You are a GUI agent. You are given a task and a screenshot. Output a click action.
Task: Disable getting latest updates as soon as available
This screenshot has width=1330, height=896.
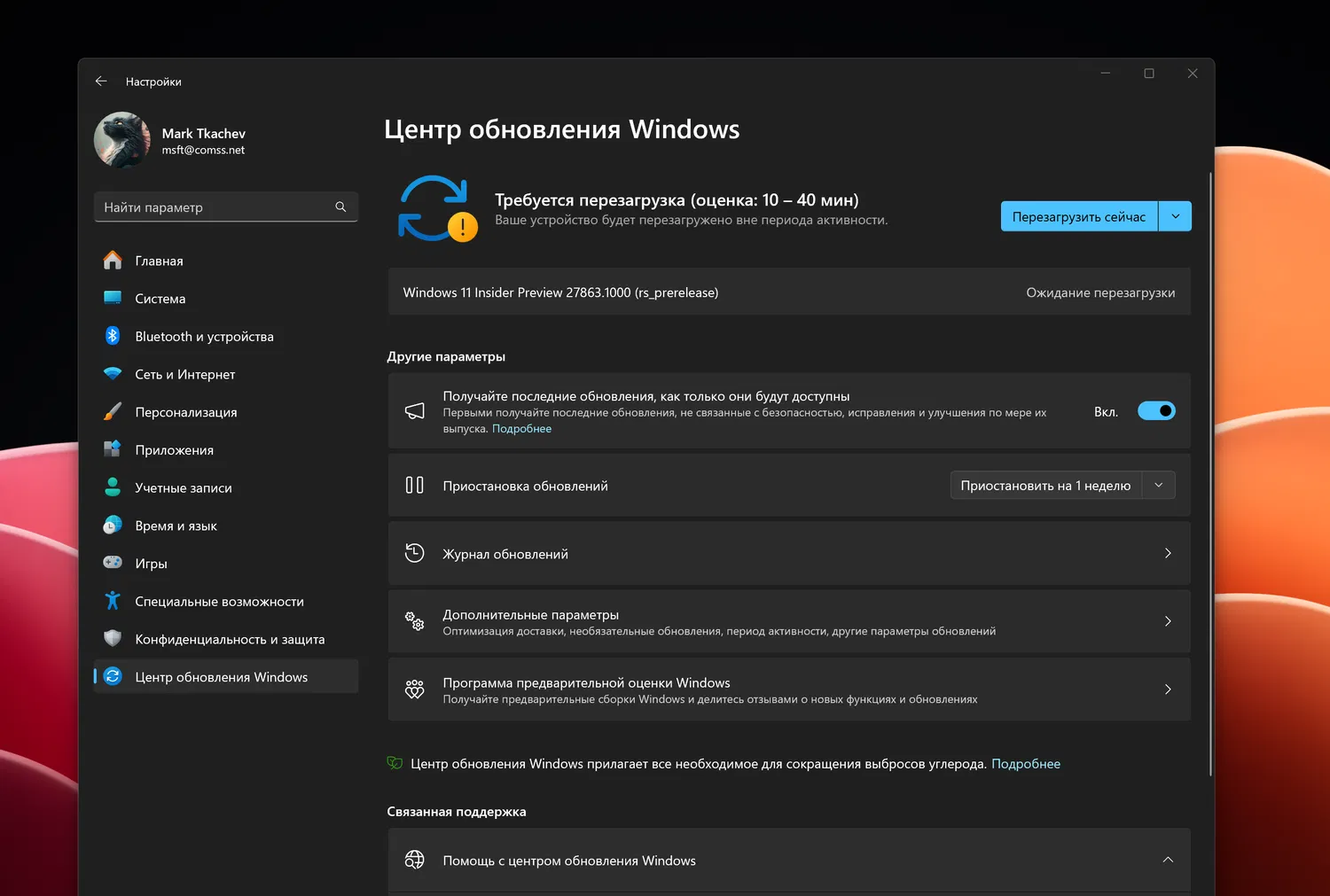pyautogui.click(x=1156, y=410)
